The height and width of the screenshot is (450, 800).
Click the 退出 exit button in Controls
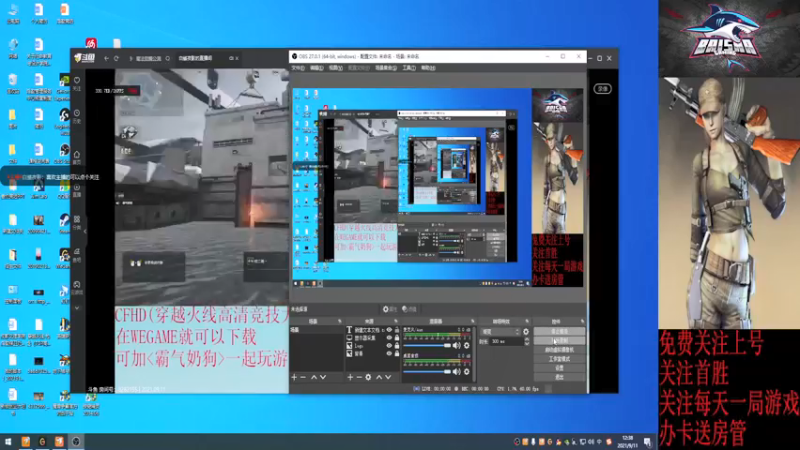point(559,377)
